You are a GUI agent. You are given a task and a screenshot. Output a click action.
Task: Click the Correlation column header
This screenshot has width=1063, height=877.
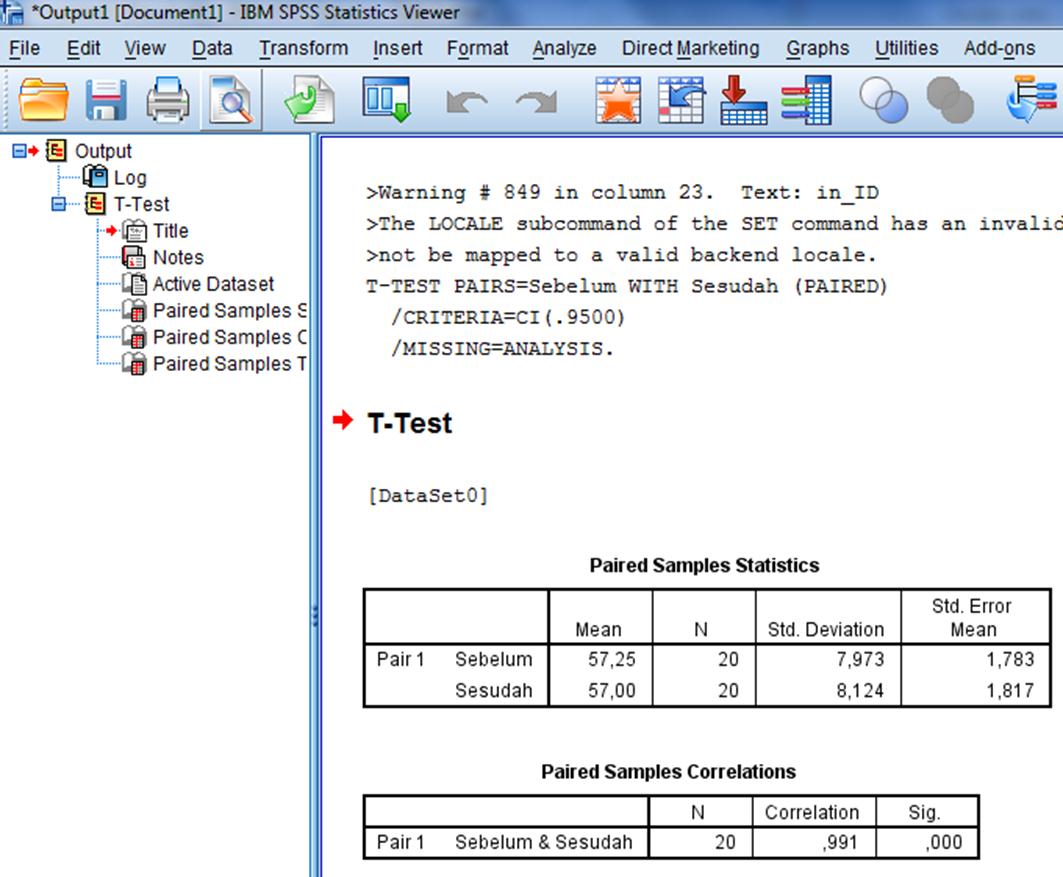811,812
